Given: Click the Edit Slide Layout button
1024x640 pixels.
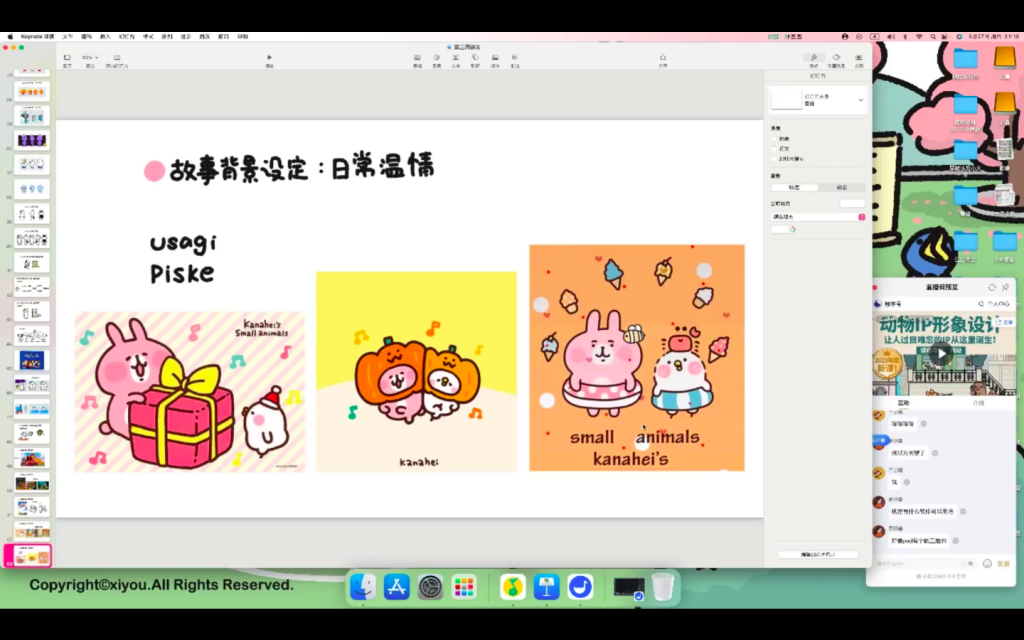Looking at the screenshot, I should click(x=817, y=554).
